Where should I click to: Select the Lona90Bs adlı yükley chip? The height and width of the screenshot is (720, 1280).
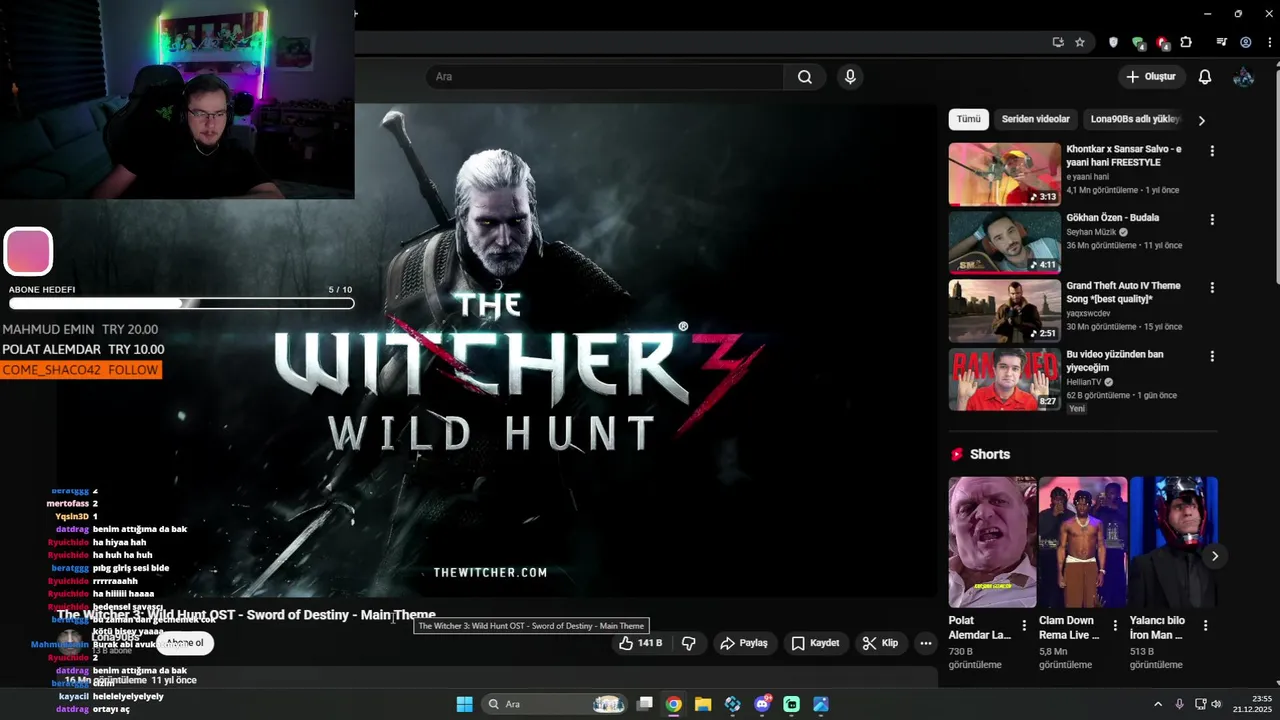[x=1136, y=119]
